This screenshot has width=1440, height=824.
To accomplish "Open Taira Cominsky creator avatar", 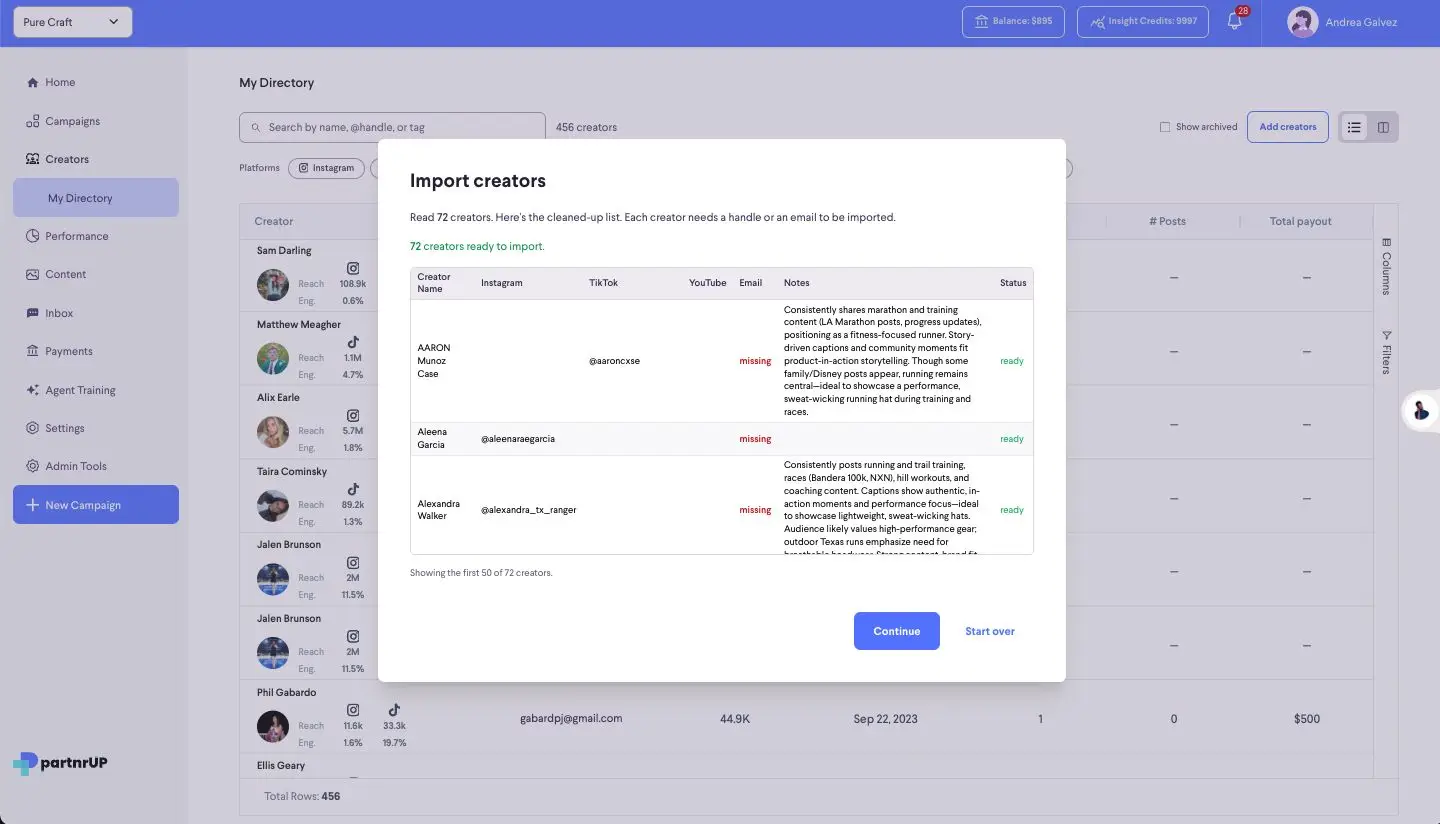I will tap(273, 506).
